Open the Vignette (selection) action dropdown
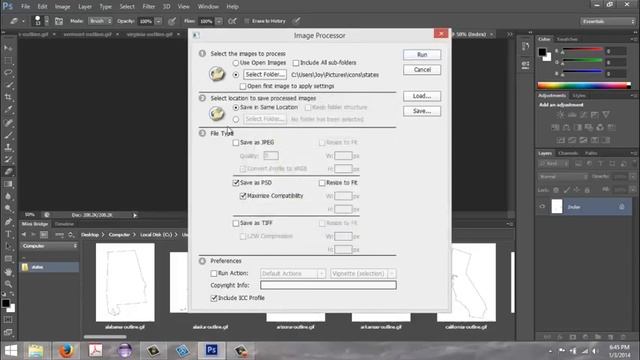The height and width of the screenshot is (360, 640). (363, 273)
